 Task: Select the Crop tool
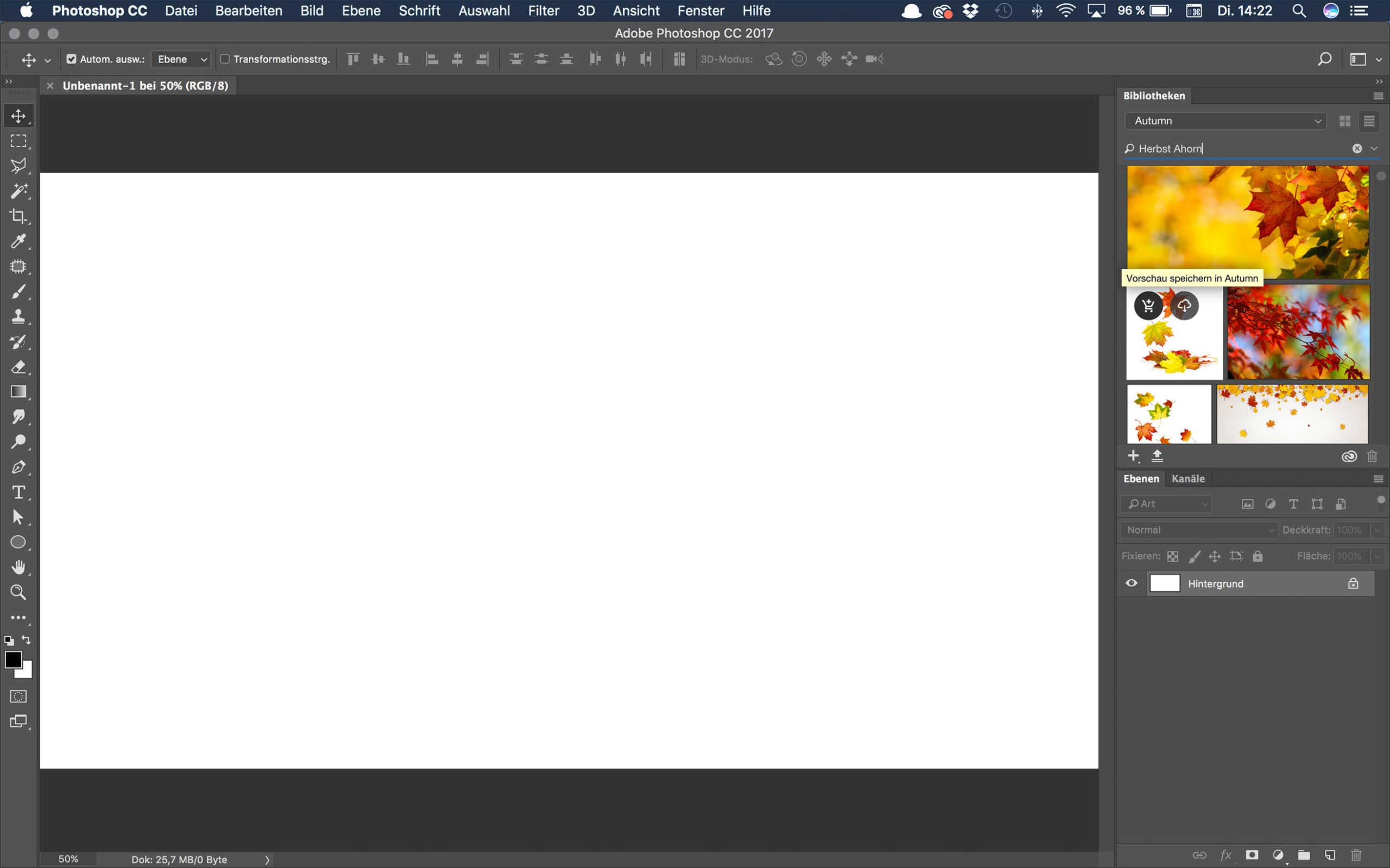coord(18,217)
